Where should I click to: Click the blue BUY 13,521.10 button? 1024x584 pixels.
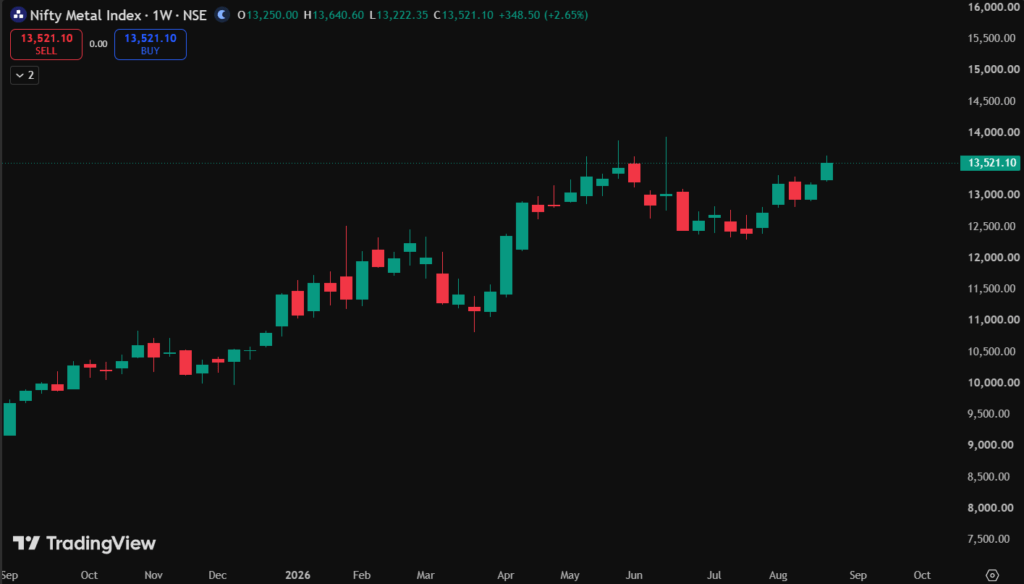(x=150, y=44)
